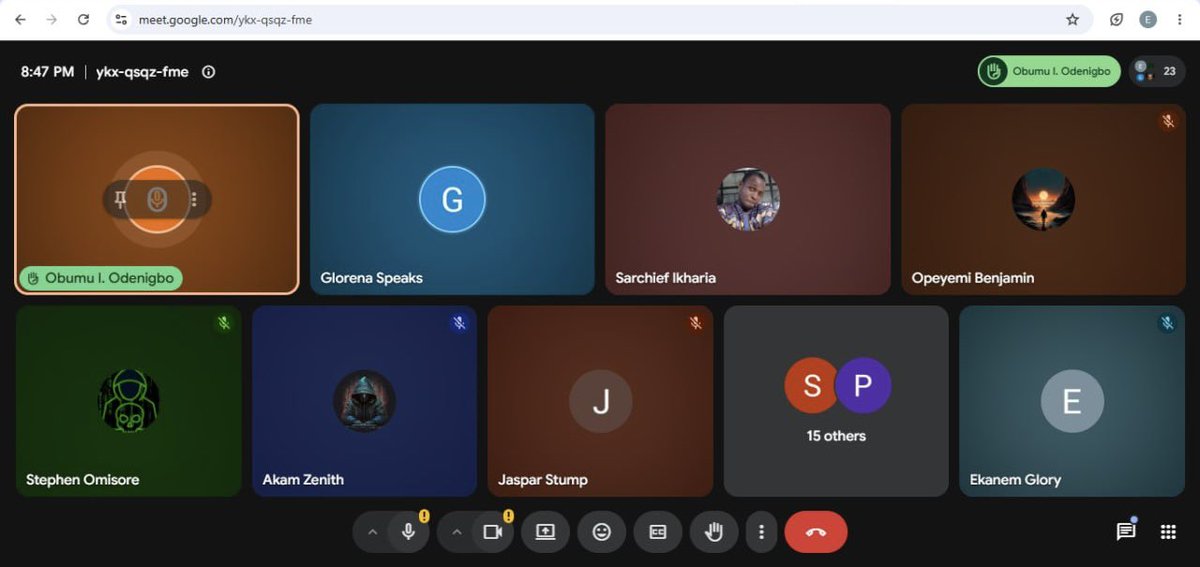Leave the call with the red button
This screenshot has width=1200, height=567.
tap(816, 532)
